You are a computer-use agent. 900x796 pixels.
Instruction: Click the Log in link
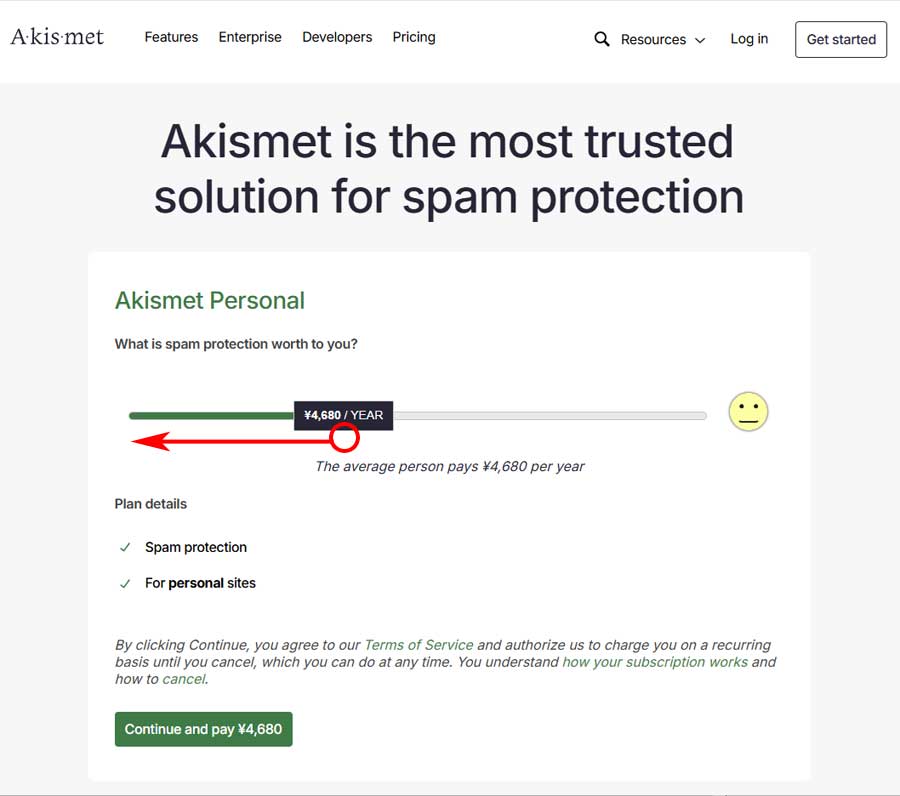click(749, 38)
